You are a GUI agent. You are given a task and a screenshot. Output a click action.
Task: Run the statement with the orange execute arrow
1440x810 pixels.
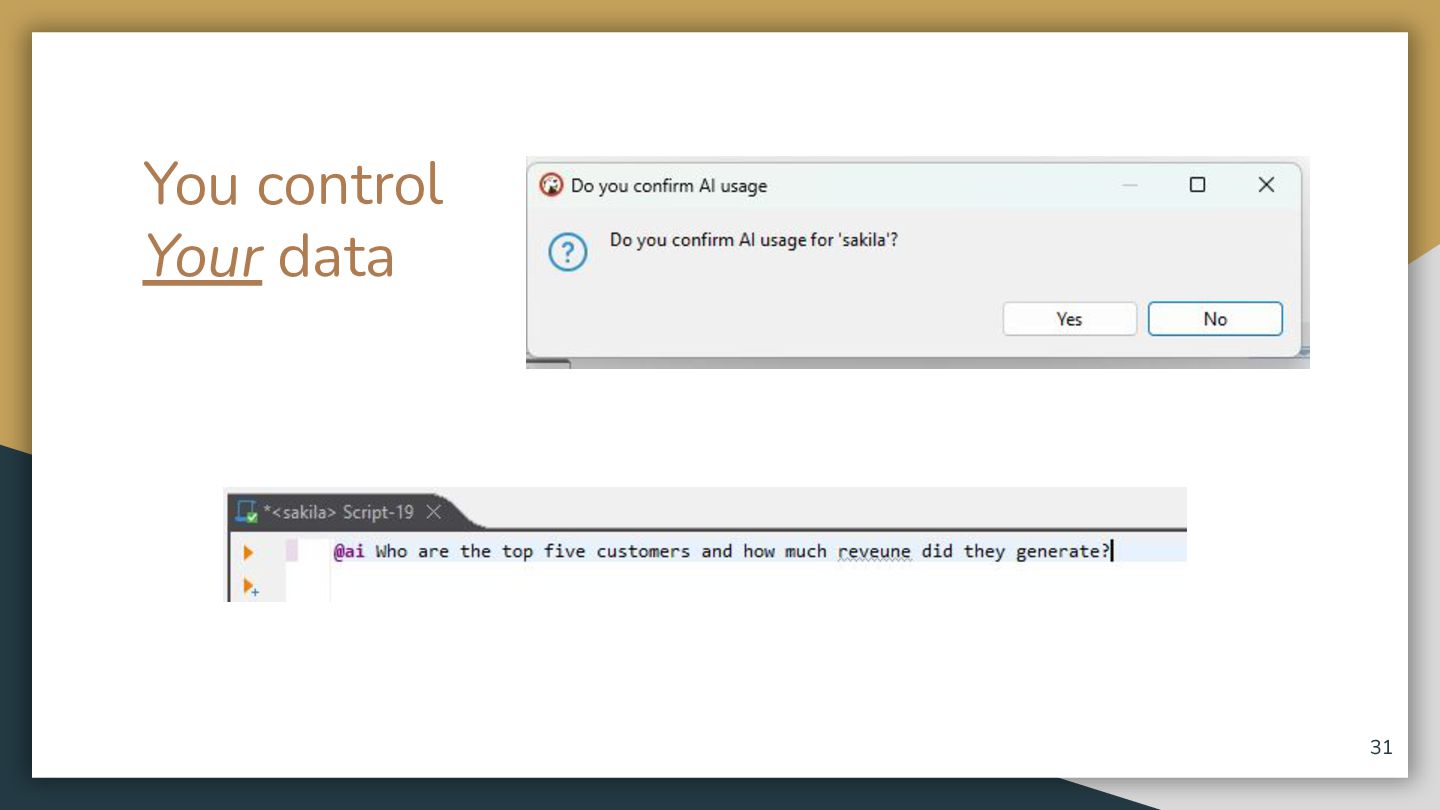click(248, 552)
